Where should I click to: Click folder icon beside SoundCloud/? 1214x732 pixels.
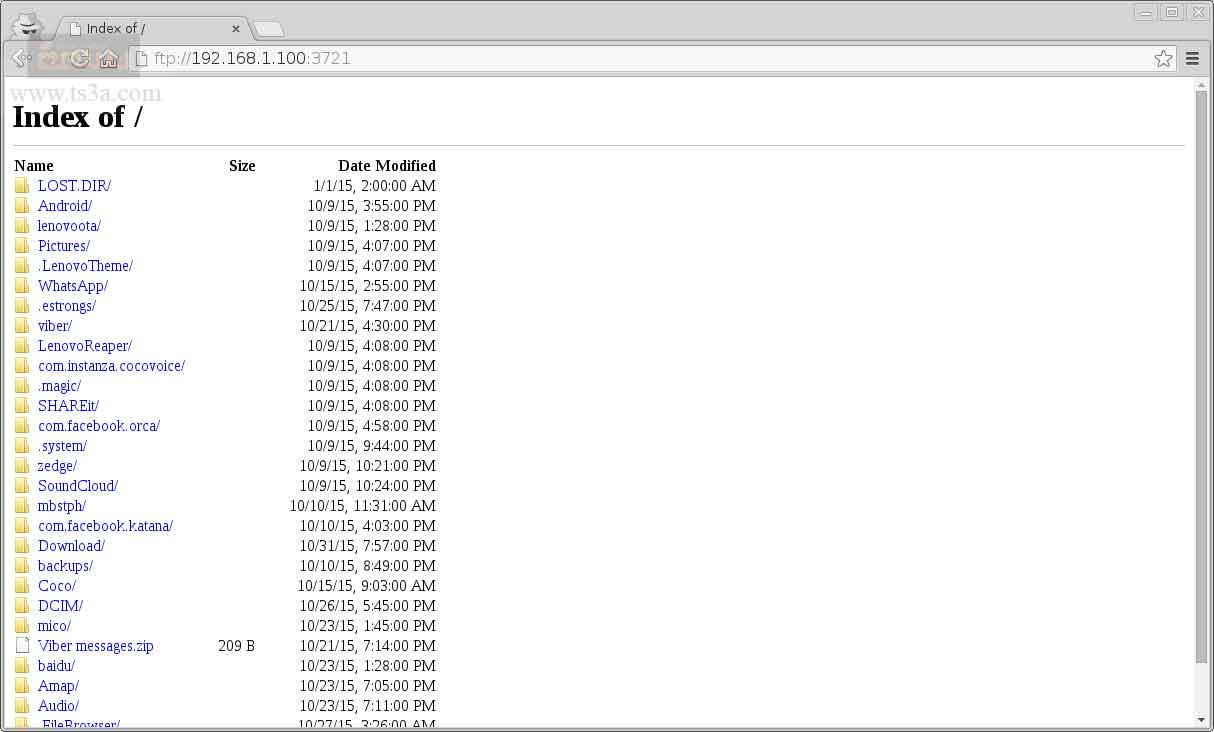(22, 486)
